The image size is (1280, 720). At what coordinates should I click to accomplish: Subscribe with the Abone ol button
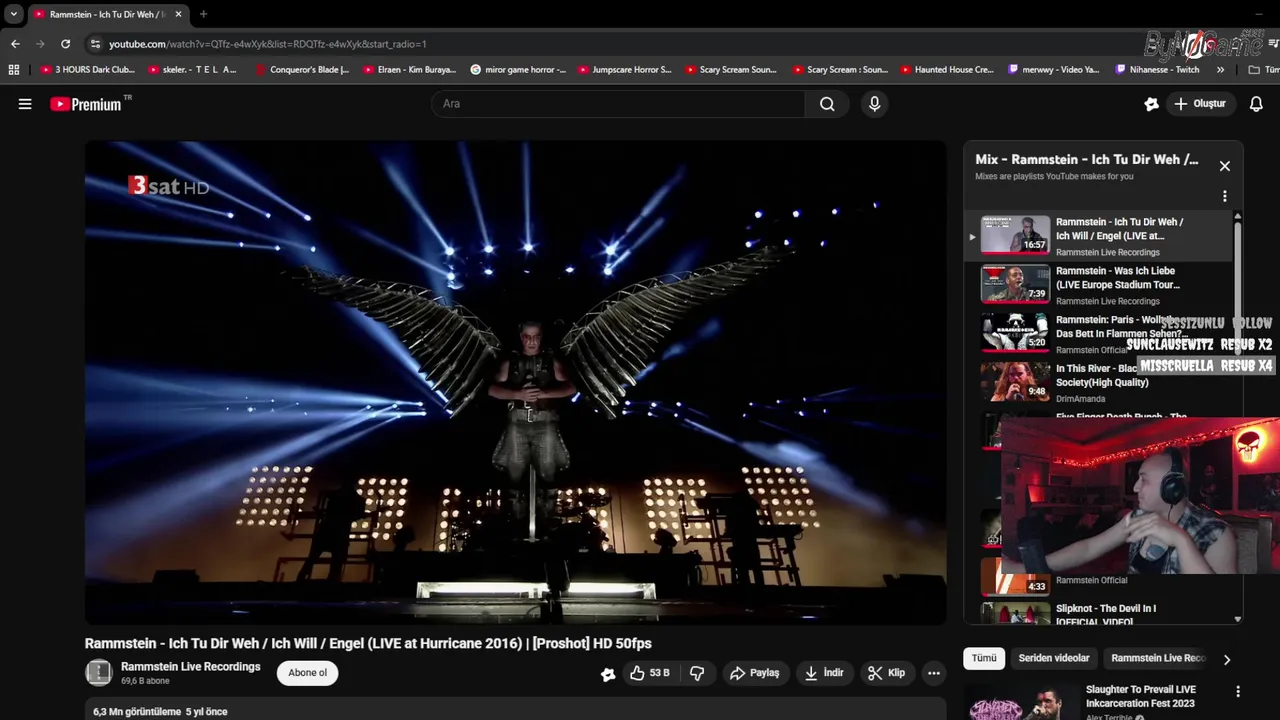[308, 673]
